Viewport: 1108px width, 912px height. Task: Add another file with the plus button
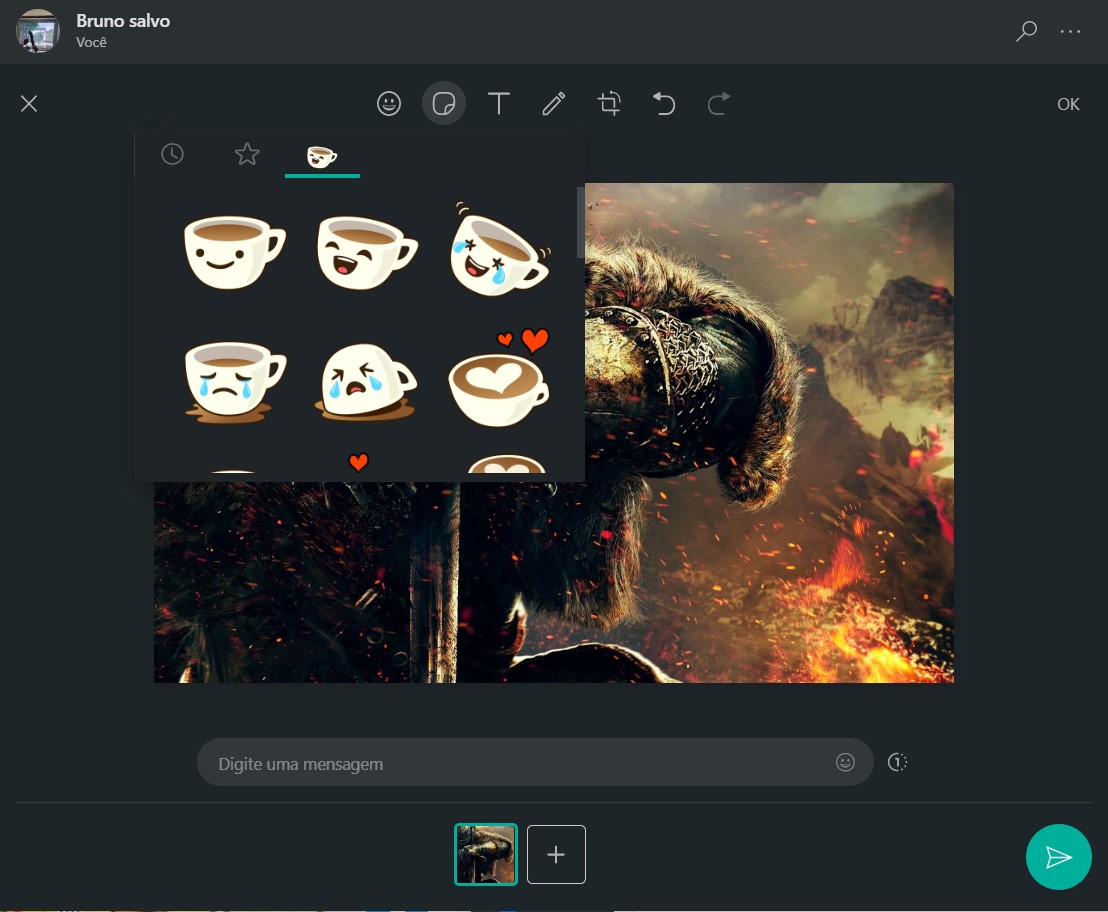click(556, 854)
